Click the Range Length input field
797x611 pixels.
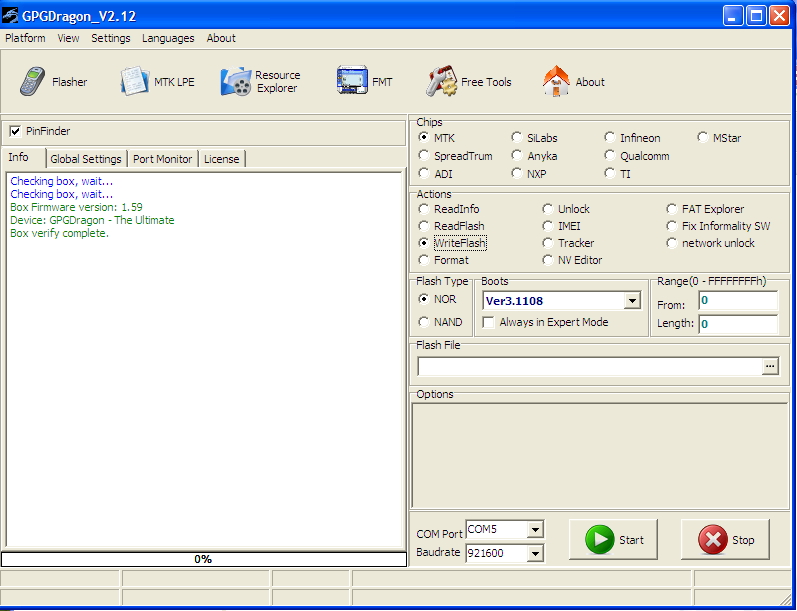(x=738, y=324)
